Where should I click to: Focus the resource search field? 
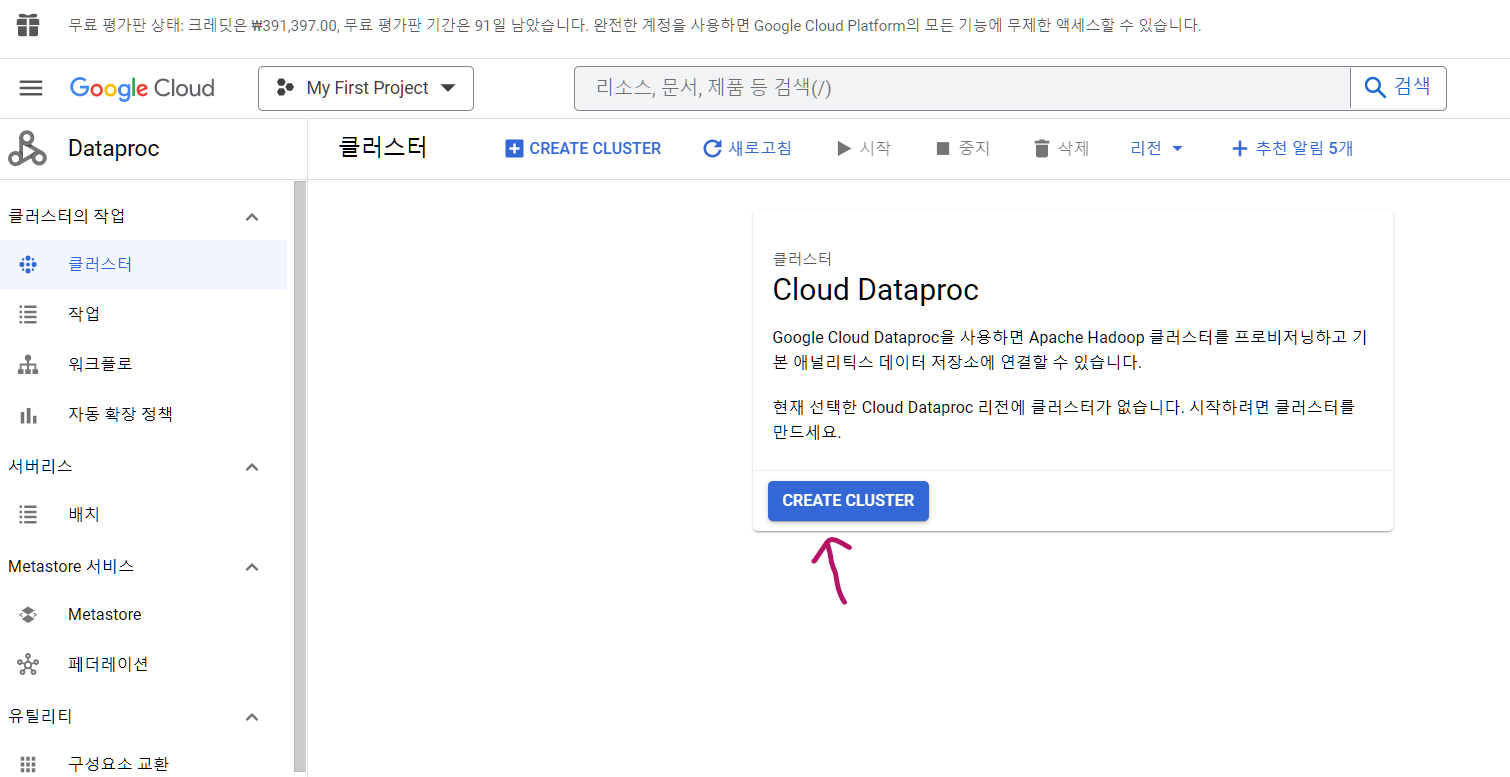[962, 88]
